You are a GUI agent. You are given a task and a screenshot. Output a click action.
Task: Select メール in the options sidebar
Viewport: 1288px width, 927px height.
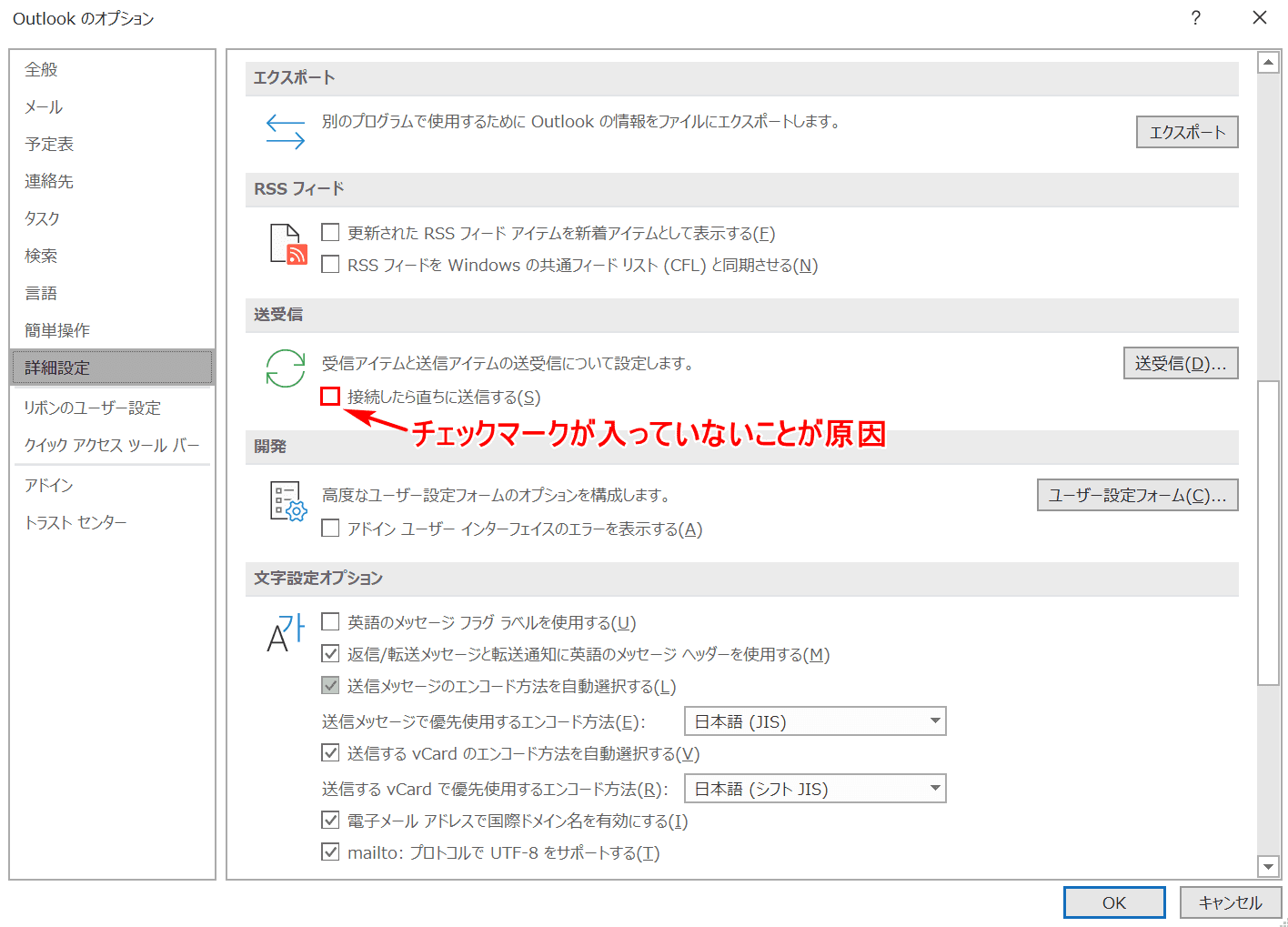coord(44,107)
